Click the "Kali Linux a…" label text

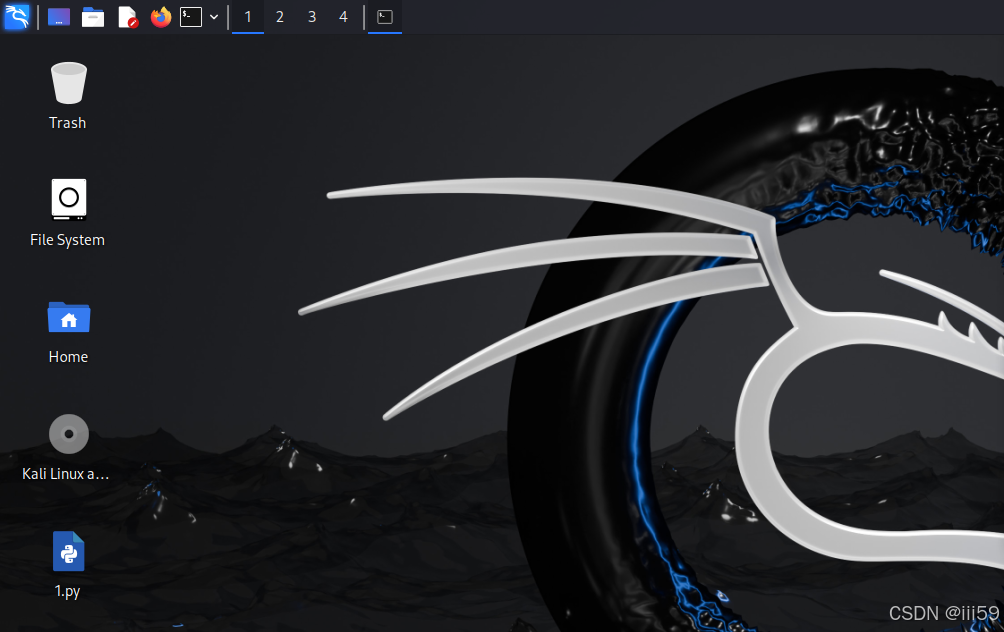coord(65,474)
